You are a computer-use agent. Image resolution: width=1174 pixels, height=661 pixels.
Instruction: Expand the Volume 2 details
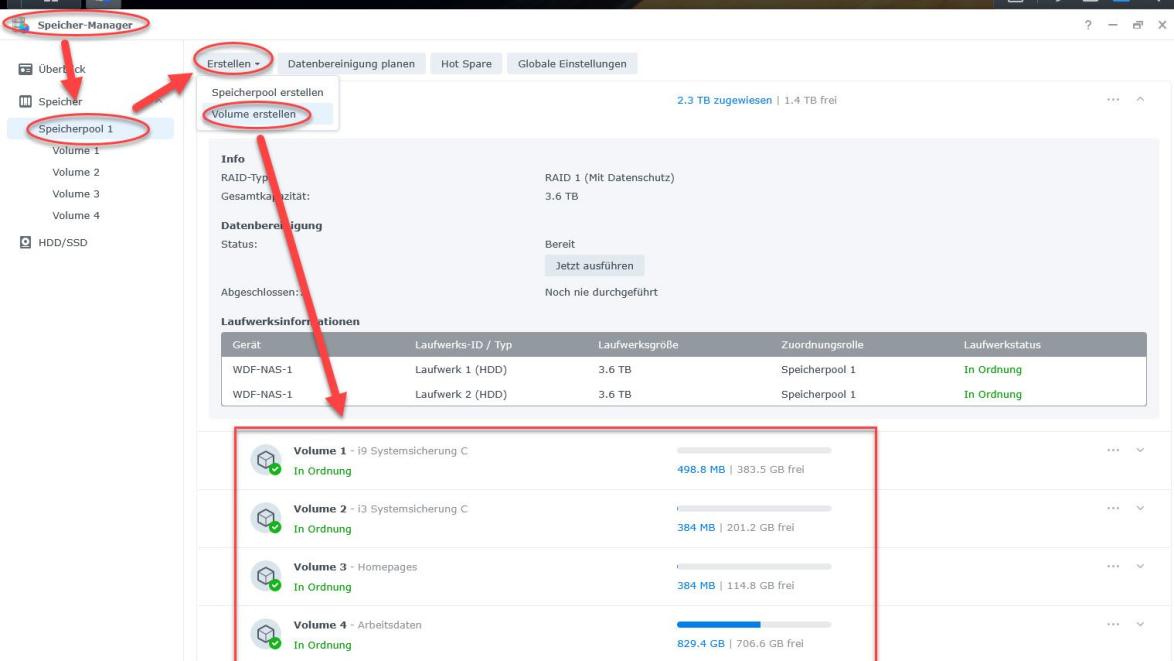tap(1139, 509)
